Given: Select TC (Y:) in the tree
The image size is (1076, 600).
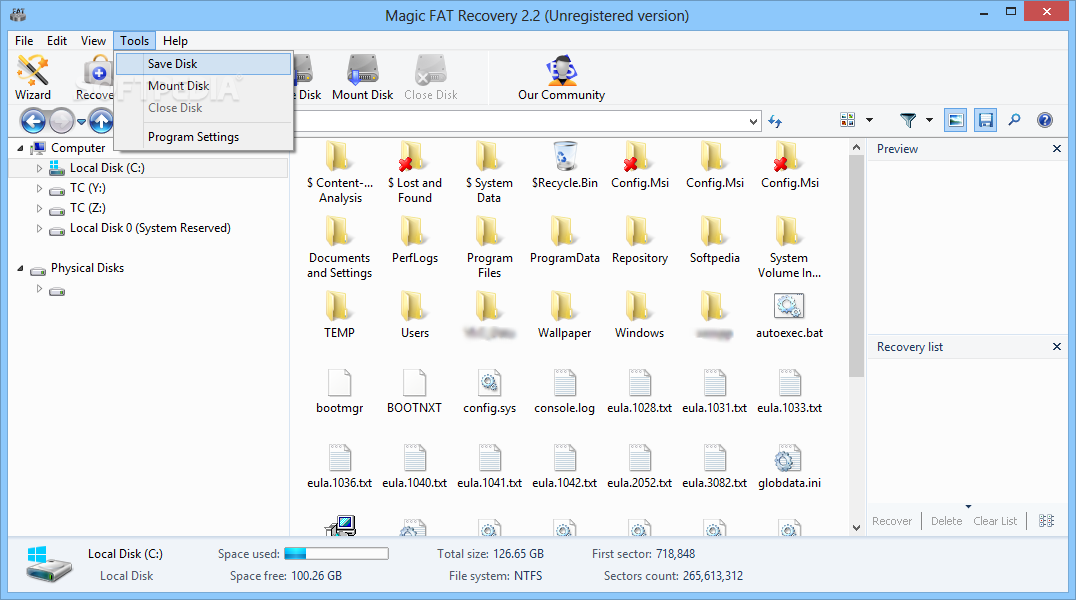Looking at the screenshot, I should click(88, 188).
